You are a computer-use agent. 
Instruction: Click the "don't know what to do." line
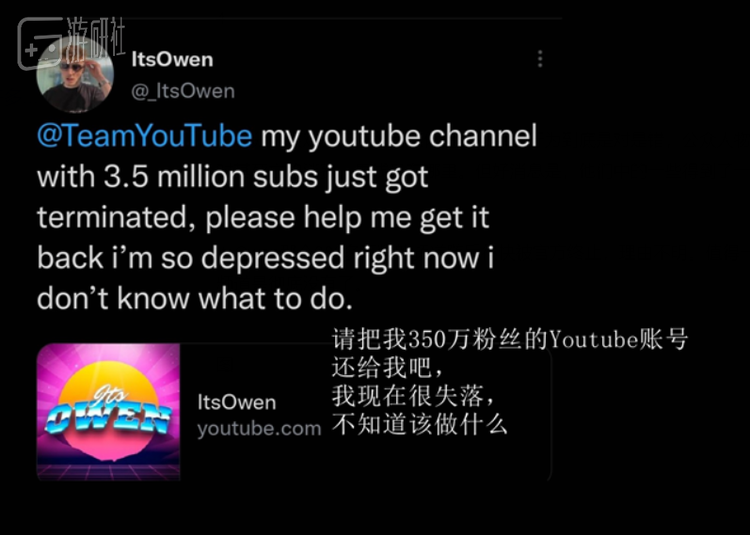[195, 299]
